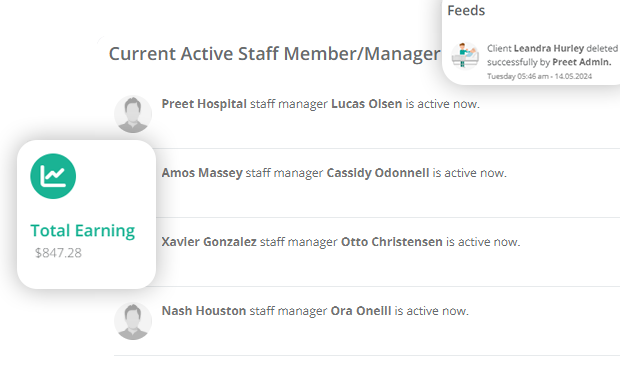Viewport: 620px width, 370px height.
Task: Select Amos Massey name
Action: point(202,173)
